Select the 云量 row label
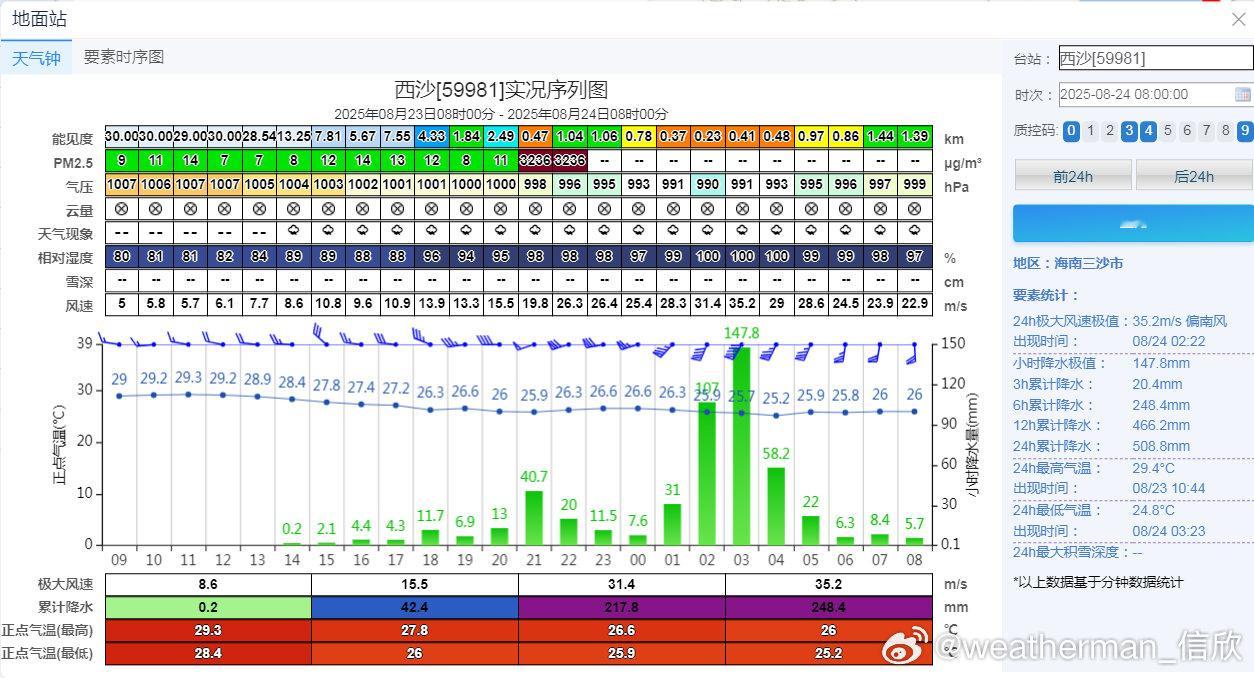 (80, 210)
